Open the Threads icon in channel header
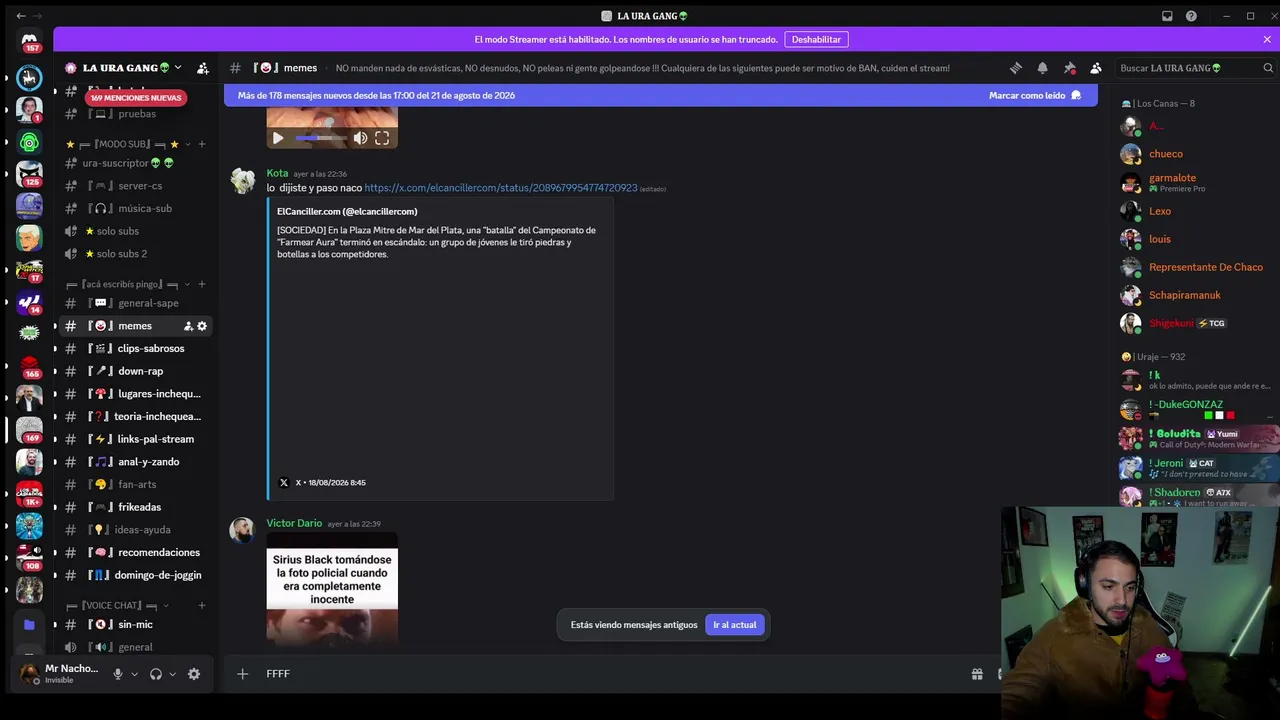The width and height of the screenshot is (1280, 720). coord(1016,68)
